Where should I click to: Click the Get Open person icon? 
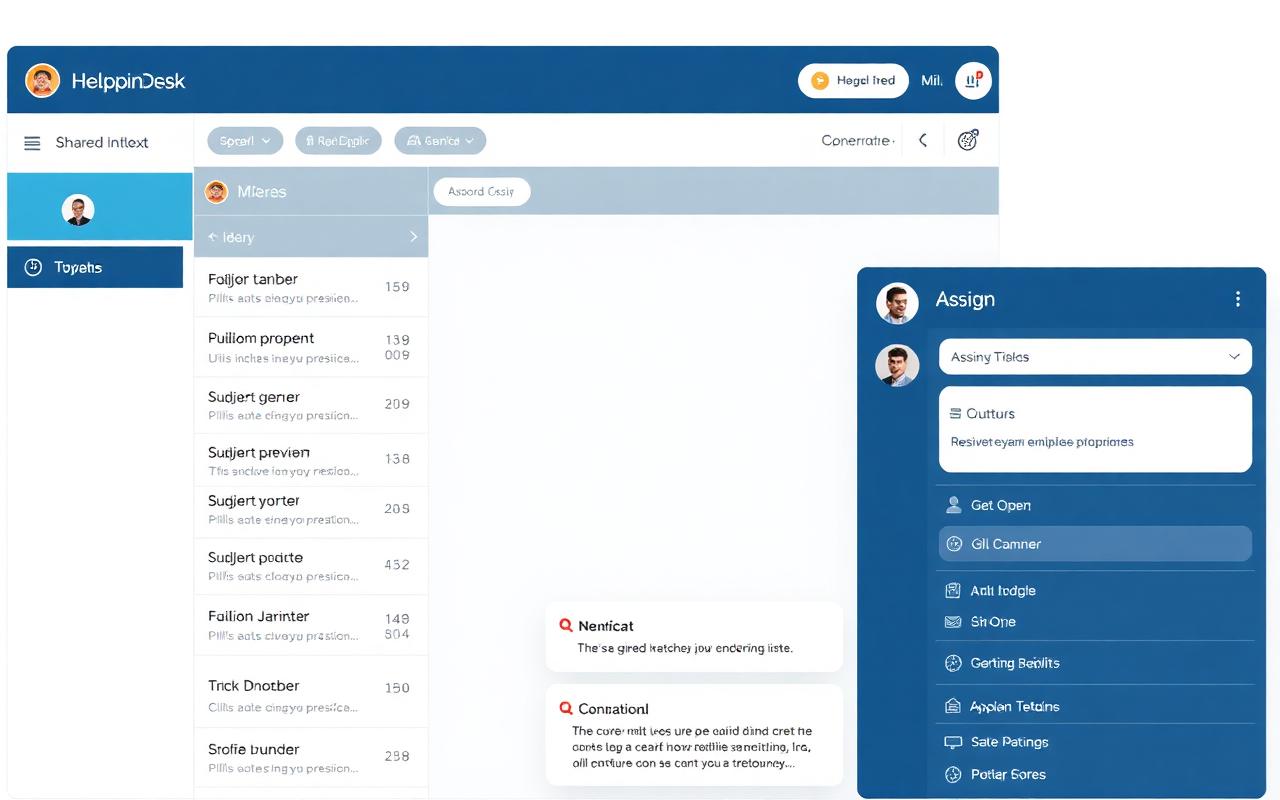coord(955,505)
